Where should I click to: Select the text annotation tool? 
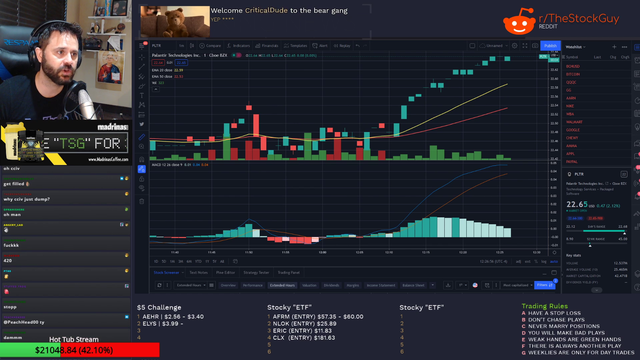point(142,96)
